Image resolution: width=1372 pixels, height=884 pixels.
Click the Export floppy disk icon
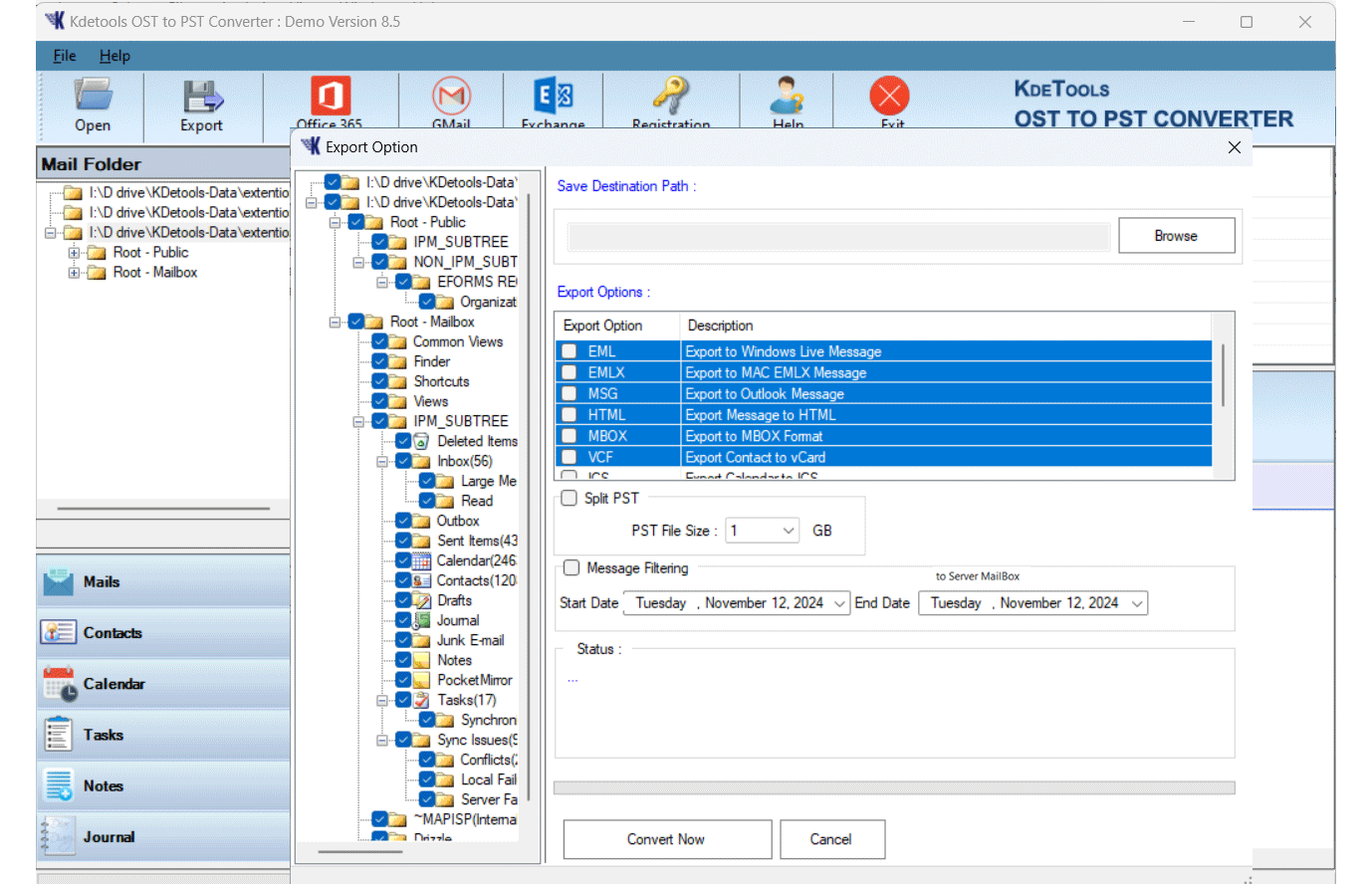[x=202, y=98]
